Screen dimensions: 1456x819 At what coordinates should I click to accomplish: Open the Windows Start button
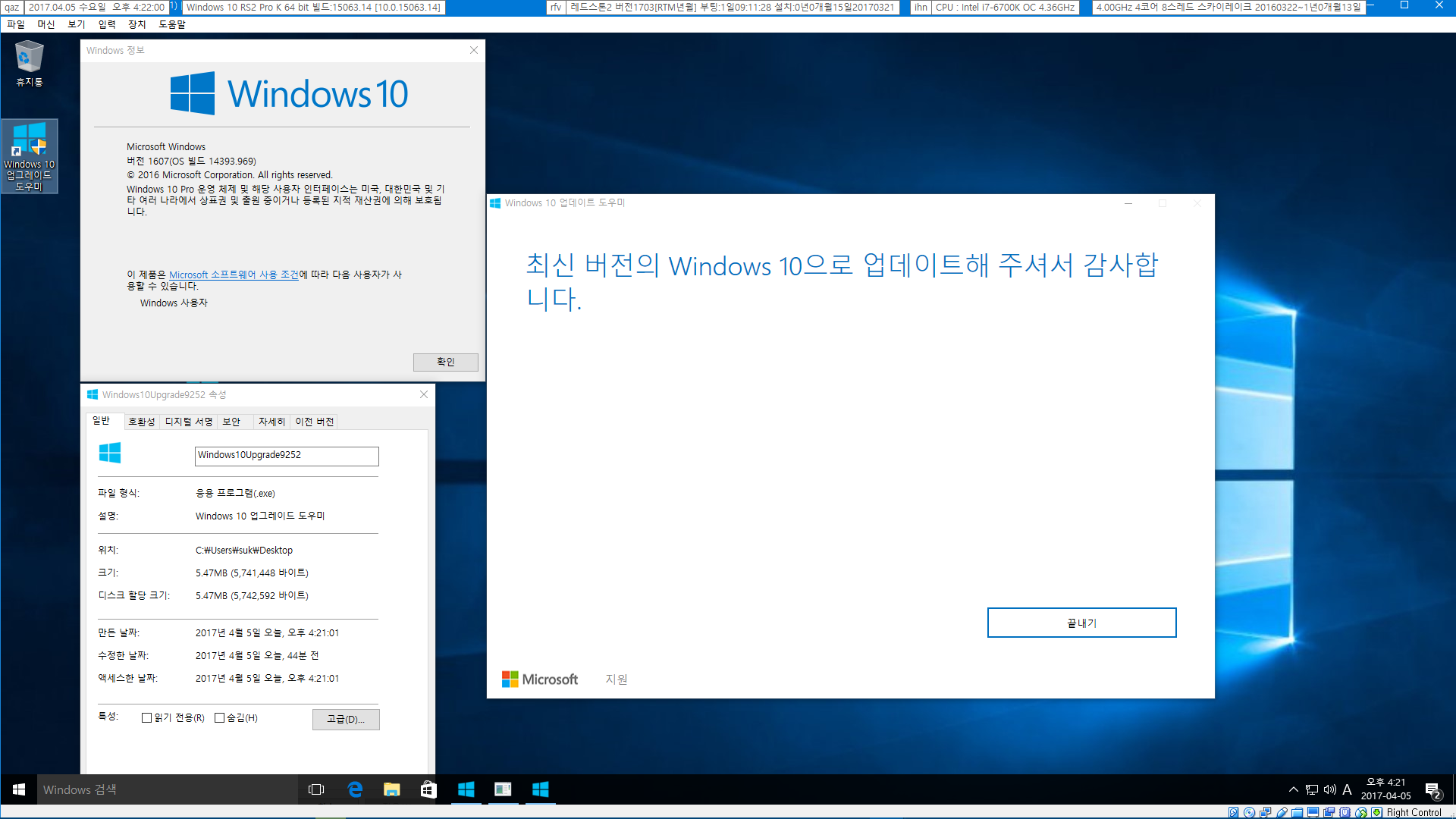(19, 789)
